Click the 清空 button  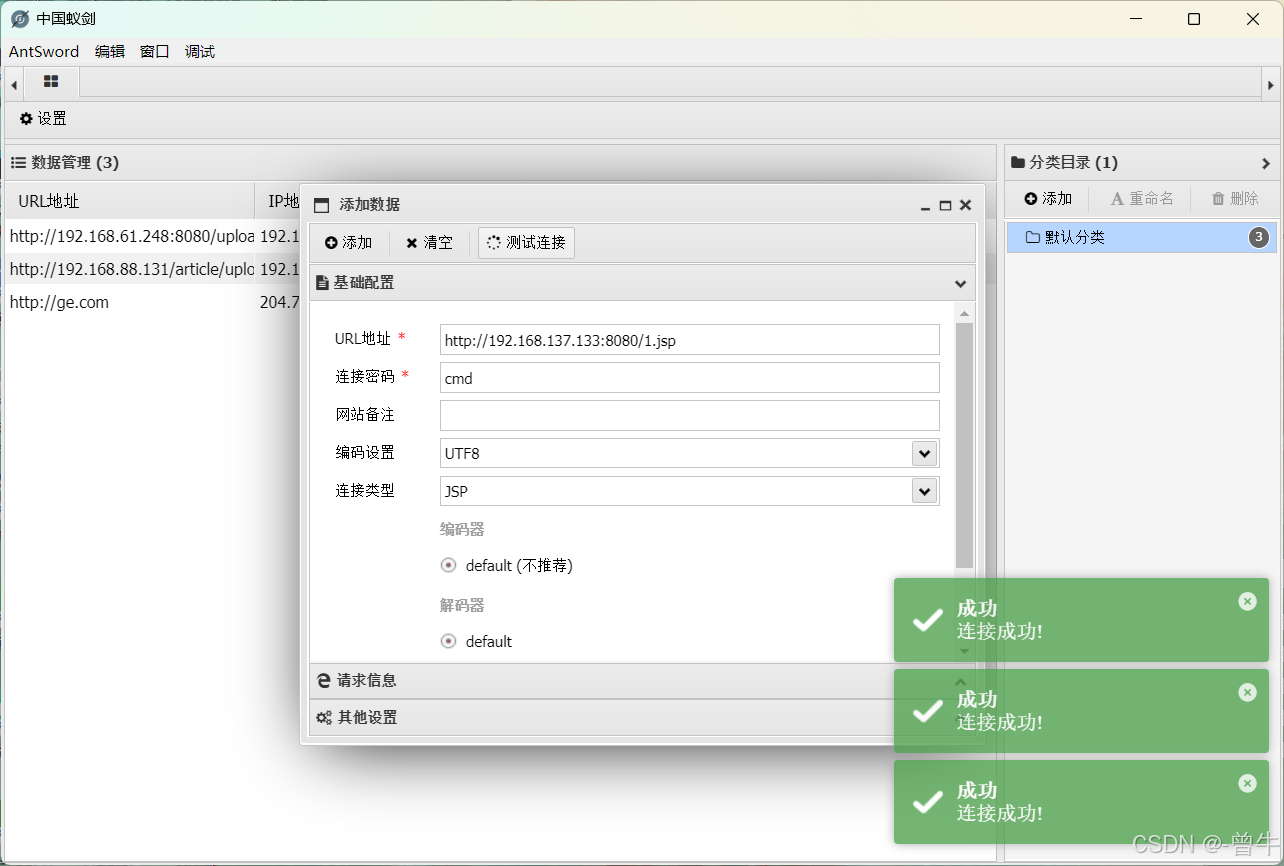click(429, 243)
